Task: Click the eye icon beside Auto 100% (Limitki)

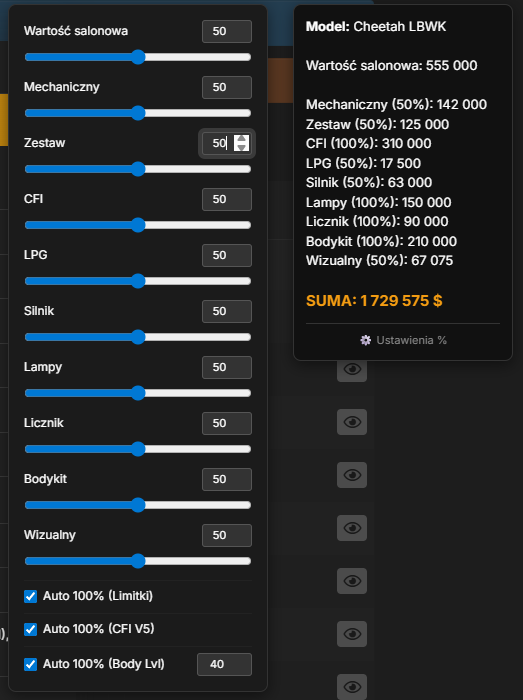Action: pos(352,581)
